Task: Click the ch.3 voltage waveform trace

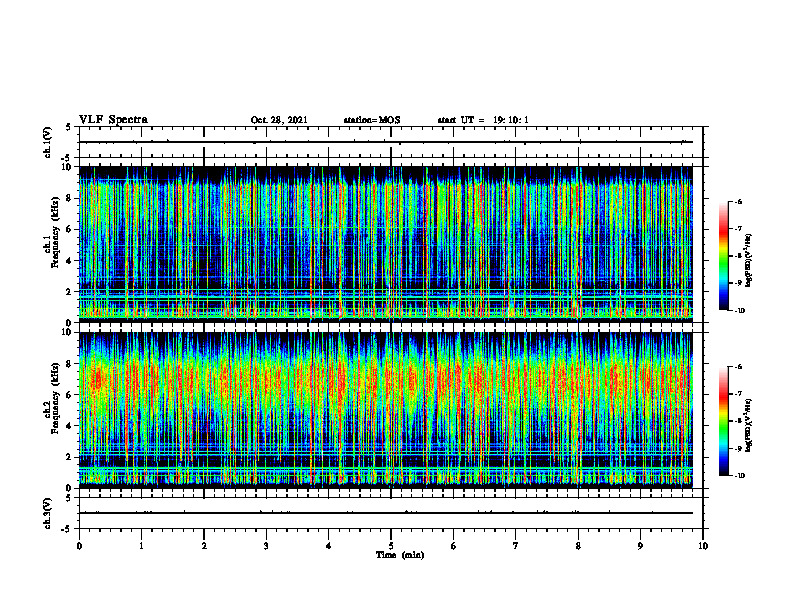Action: 386,513
